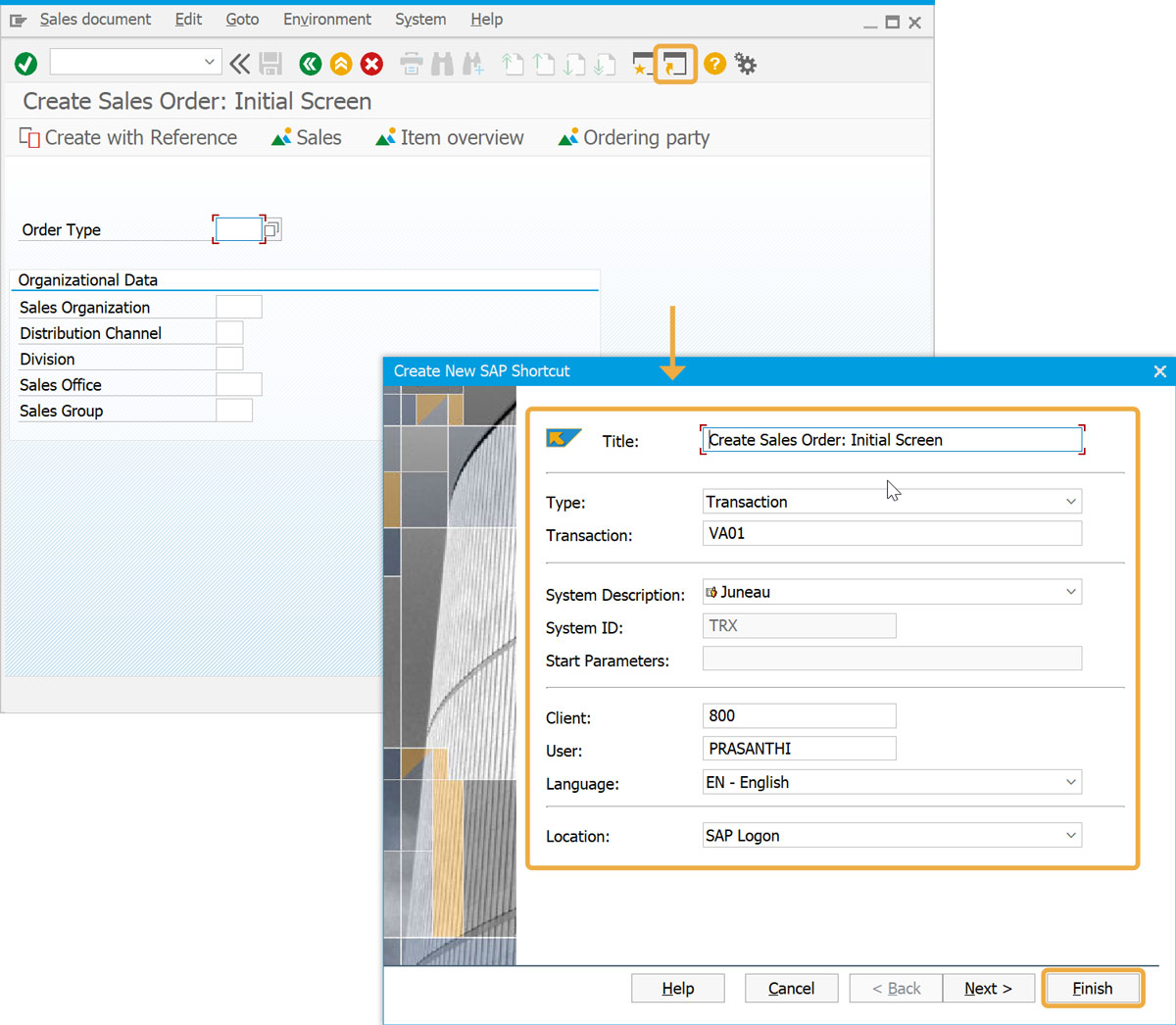Open the Item overview screen
Viewport: 1176px width, 1025px height.
[x=450, y=138]
